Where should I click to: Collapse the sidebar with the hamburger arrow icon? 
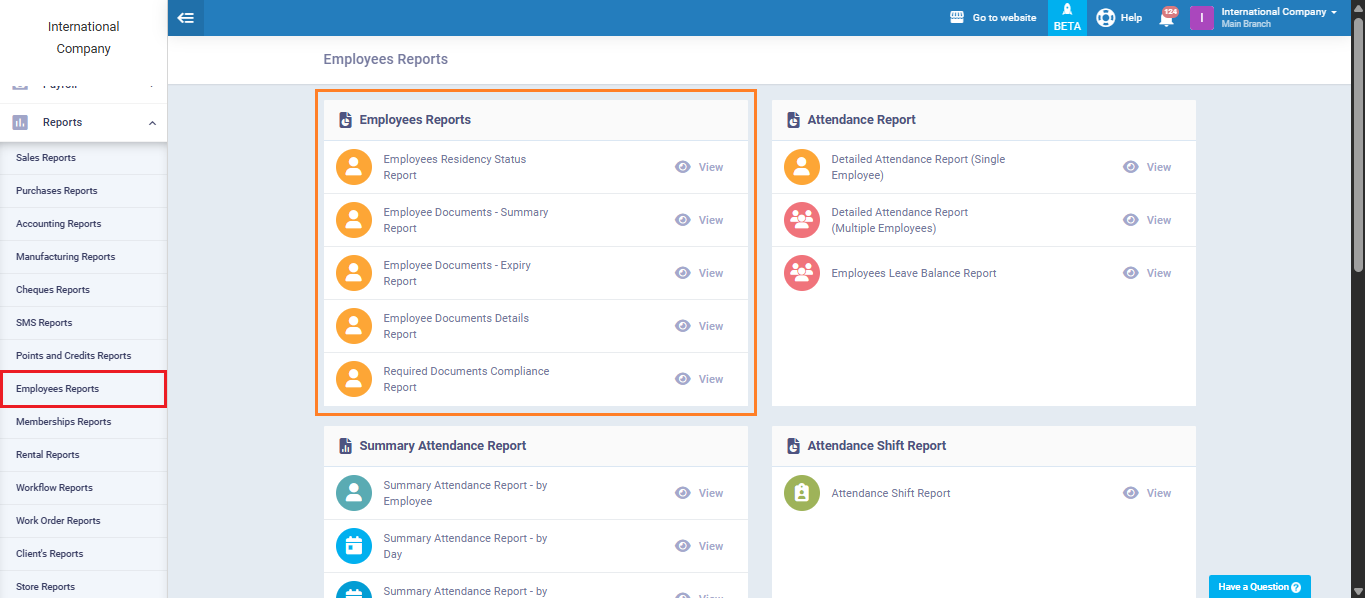[x=185, y=18]
